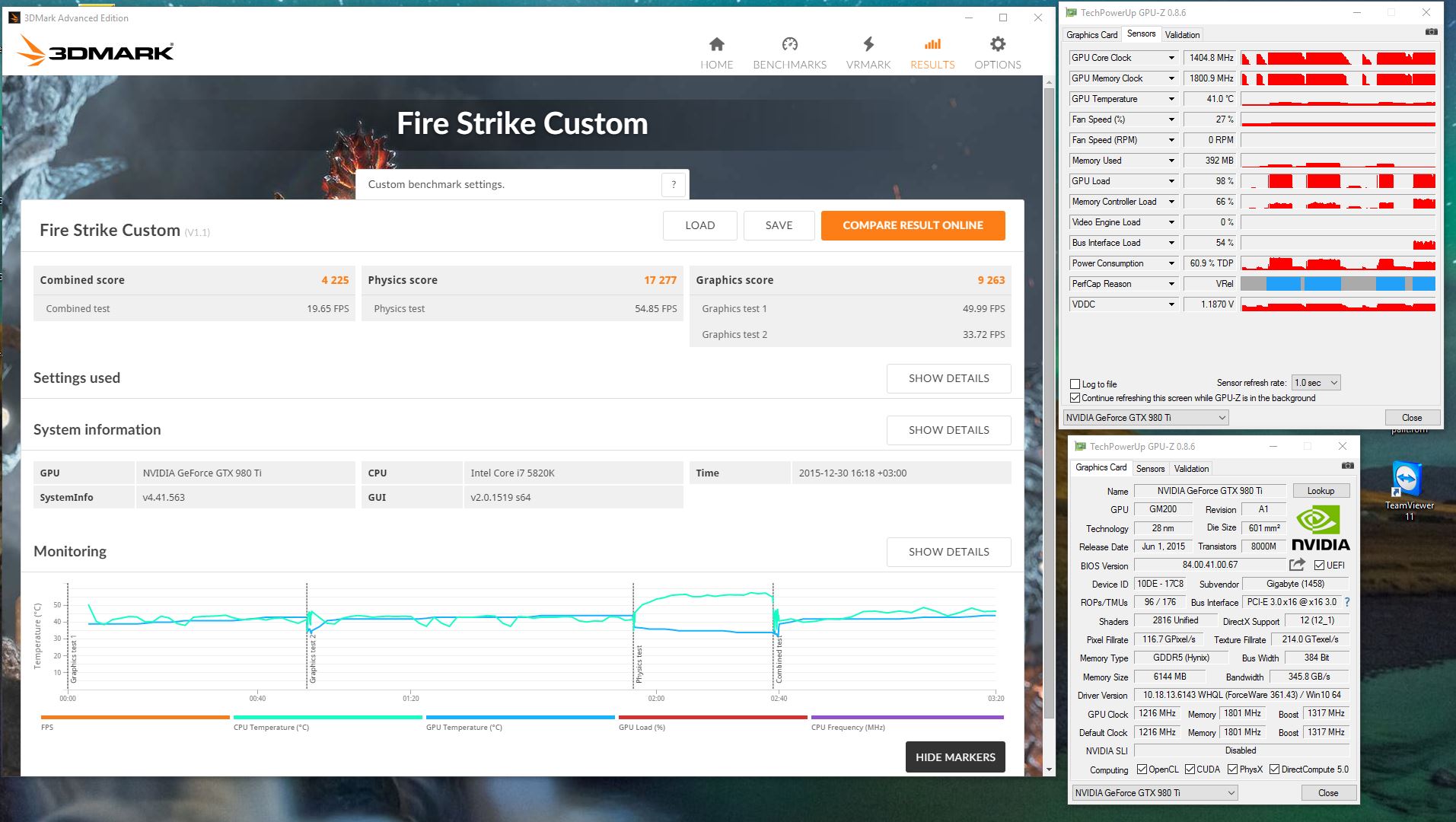Open the GPU selector in the Graphics Card window
The height and width of the screenshot is (822, 1456).
click(x=1155, y=792)
